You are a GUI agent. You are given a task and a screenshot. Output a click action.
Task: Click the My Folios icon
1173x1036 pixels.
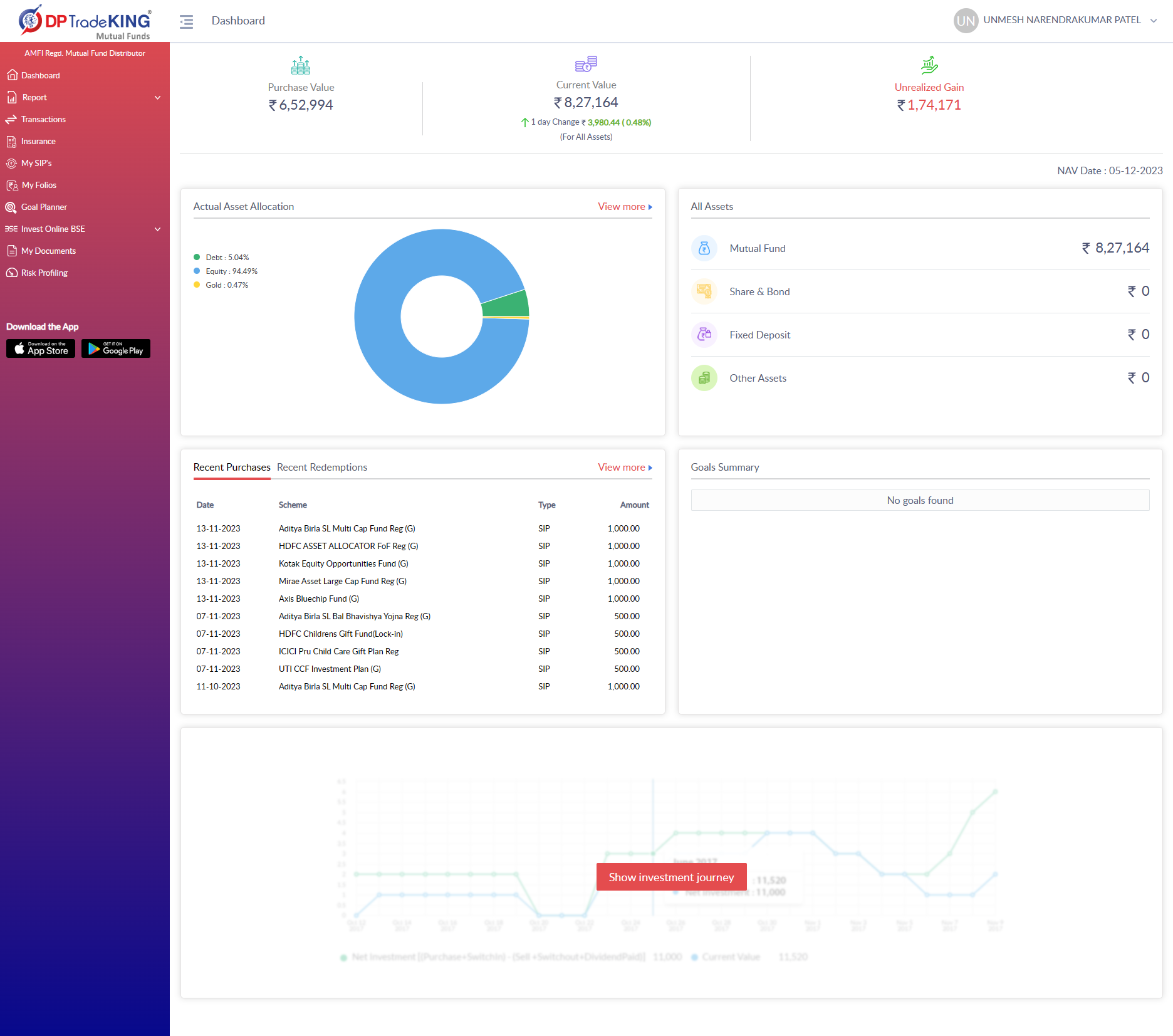[12, 185]
